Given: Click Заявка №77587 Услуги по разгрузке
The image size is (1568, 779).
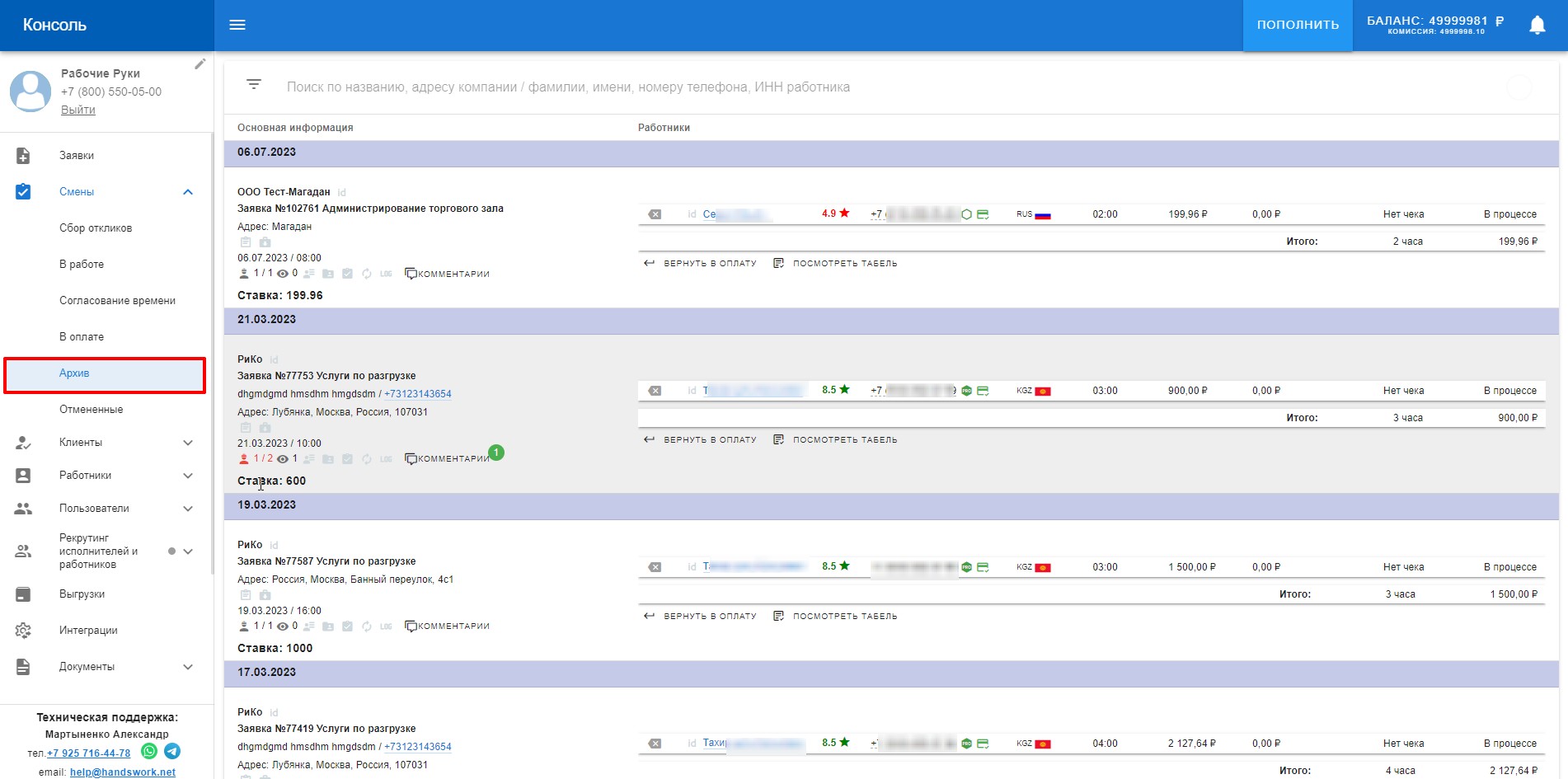Looking at the screenshot, I should (326, 561).
